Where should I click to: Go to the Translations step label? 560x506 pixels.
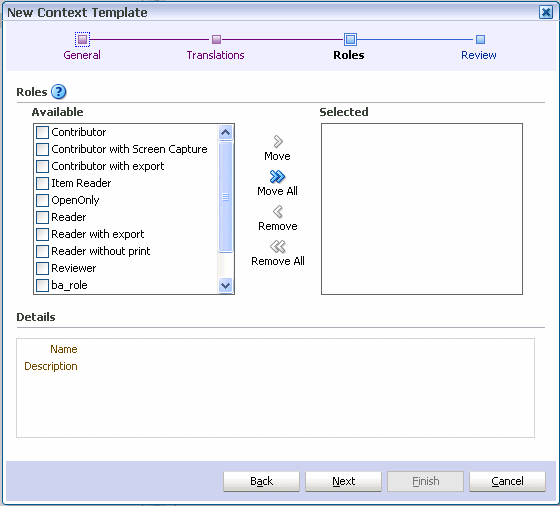pos(215,55)
